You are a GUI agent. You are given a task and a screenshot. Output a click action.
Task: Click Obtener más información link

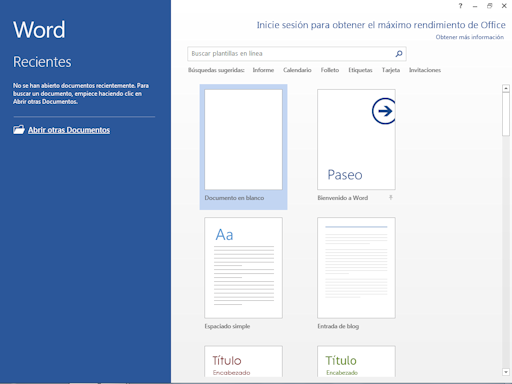tap(470, 37)
